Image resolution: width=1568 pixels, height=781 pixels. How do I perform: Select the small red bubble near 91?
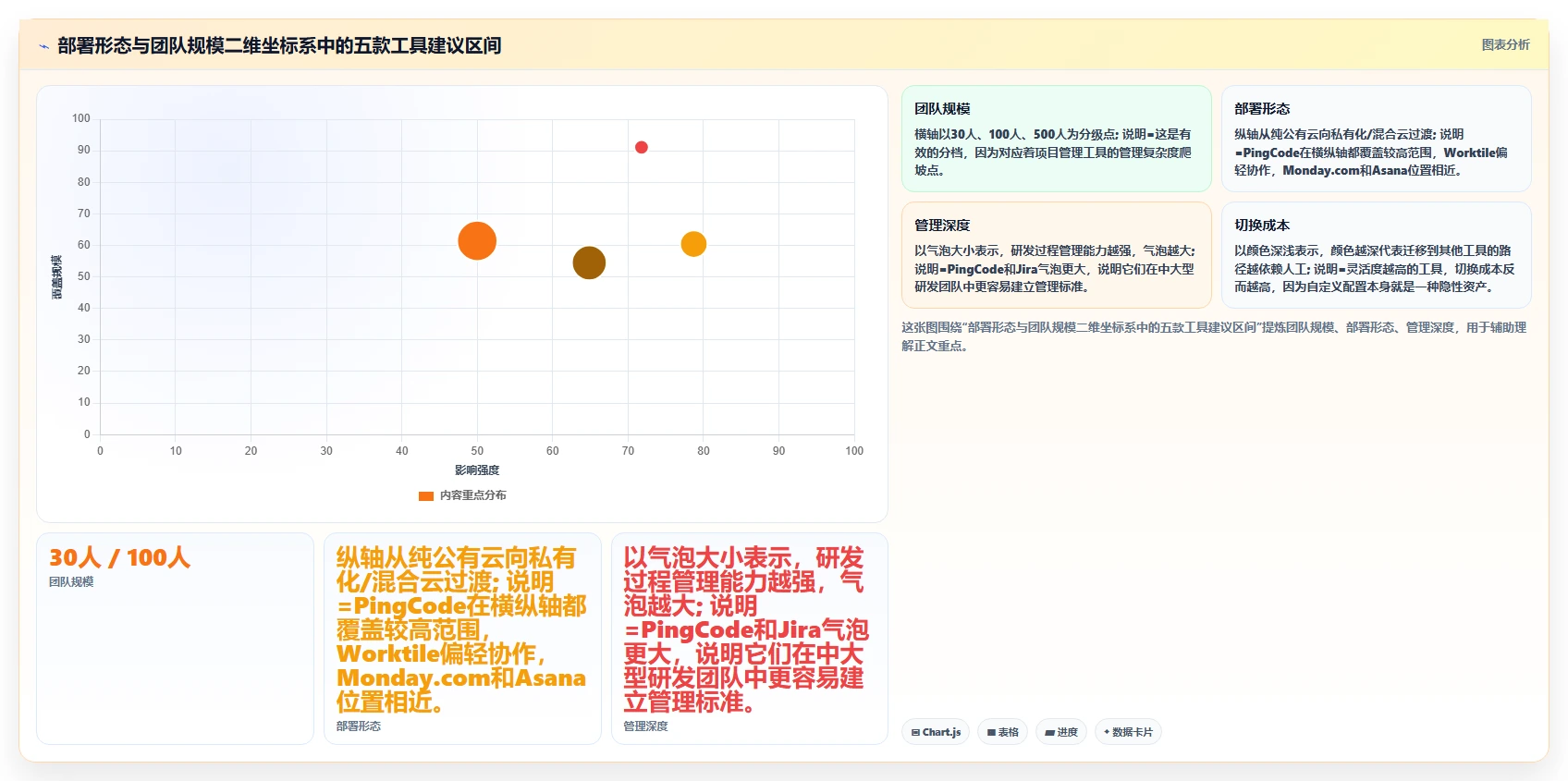(642, 147)
